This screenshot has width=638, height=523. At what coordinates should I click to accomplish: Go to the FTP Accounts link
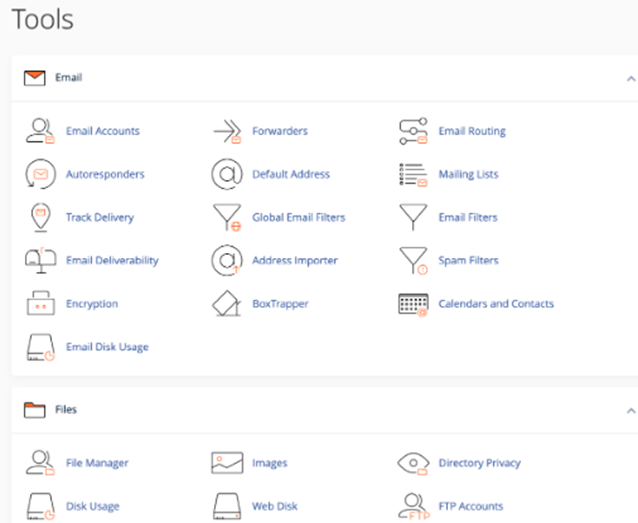[x=471, y=506]
